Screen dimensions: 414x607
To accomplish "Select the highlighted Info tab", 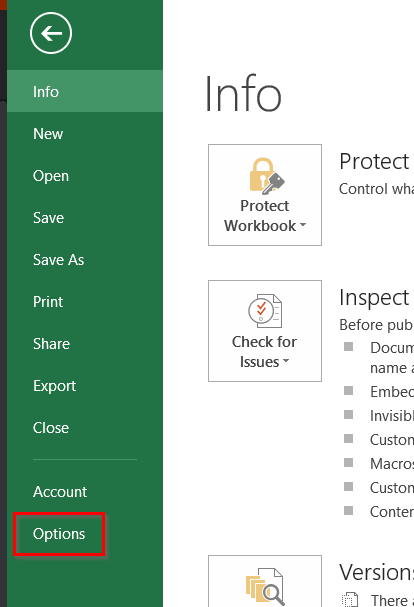I will coord(85,92).
